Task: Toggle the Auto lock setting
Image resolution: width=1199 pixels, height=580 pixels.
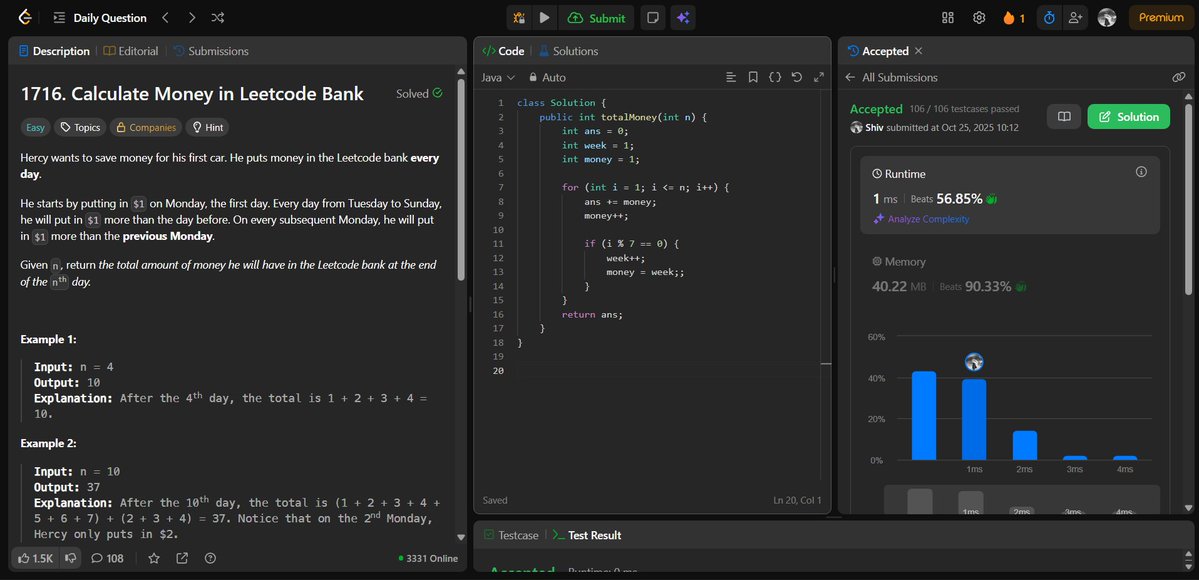Action: pyautogui.click(x=548, y=77)
